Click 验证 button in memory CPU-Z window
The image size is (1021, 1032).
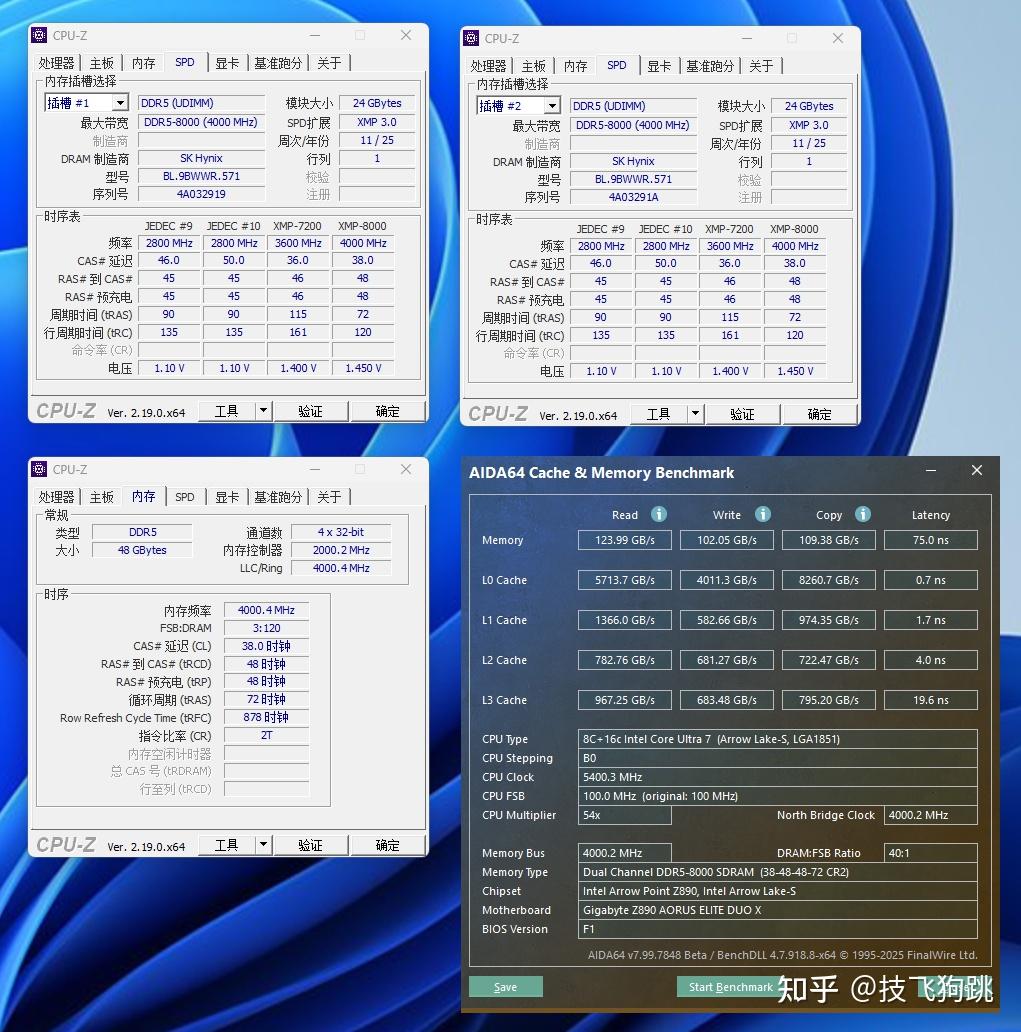coord(310,845)
